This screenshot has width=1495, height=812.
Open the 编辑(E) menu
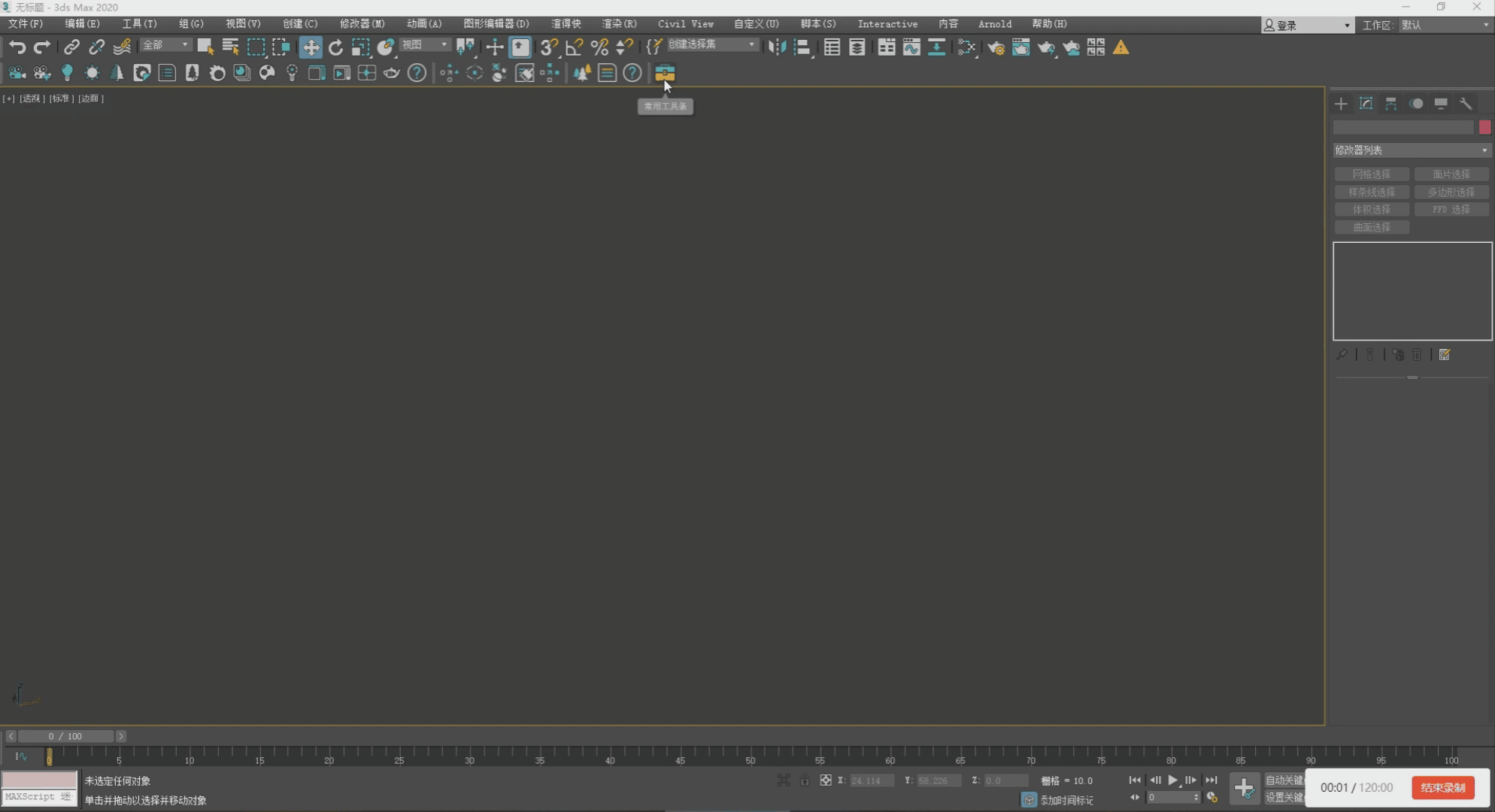[82, 24]
